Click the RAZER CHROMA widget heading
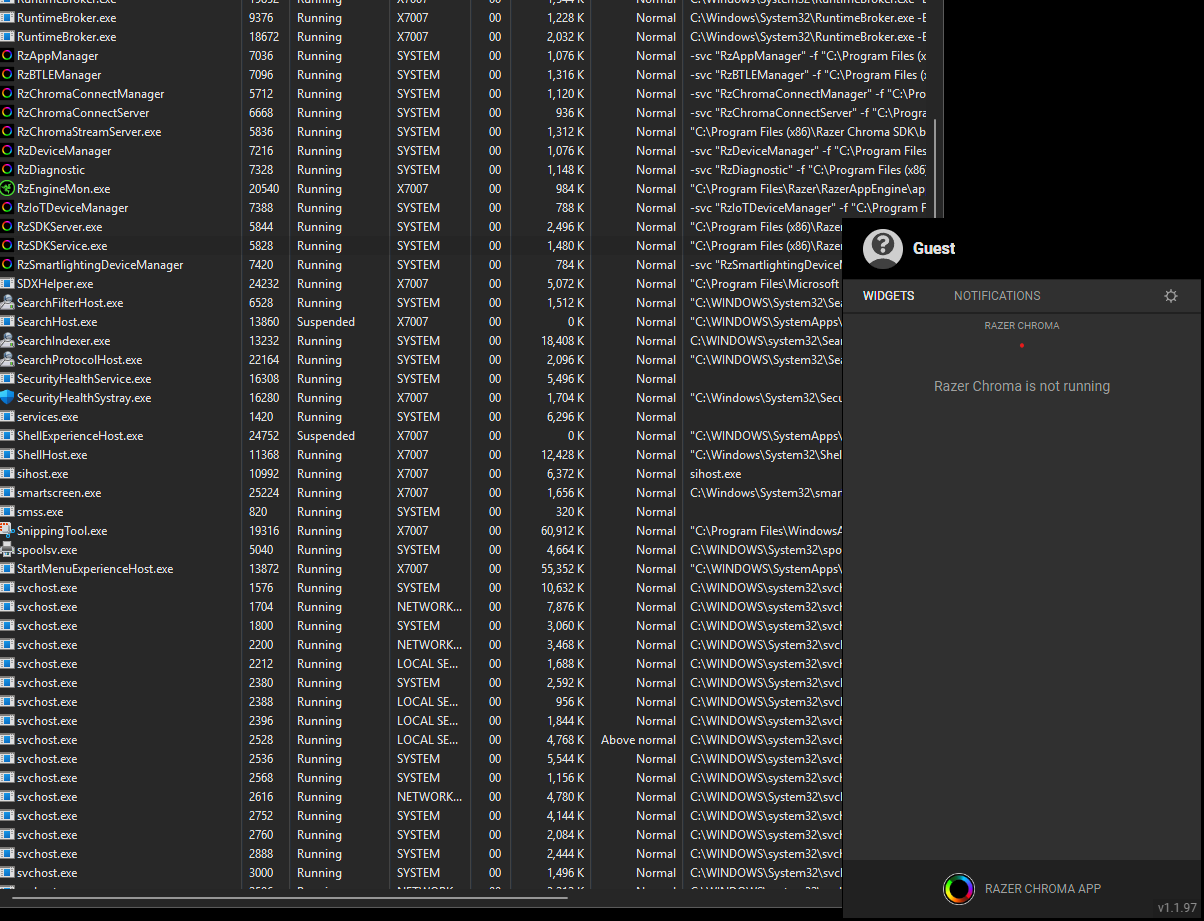The height and width of the screenshot is (921, 1204). click(x=1022, y=326)
